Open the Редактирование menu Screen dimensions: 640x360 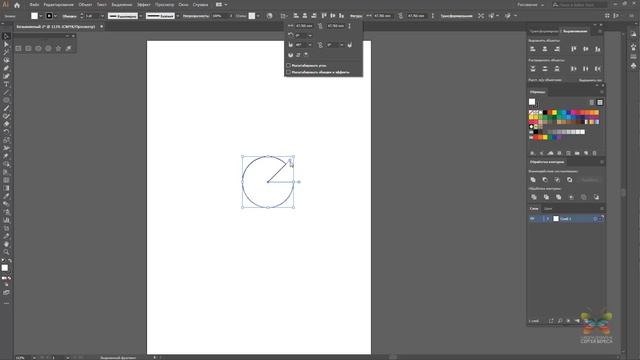point(59,5)
